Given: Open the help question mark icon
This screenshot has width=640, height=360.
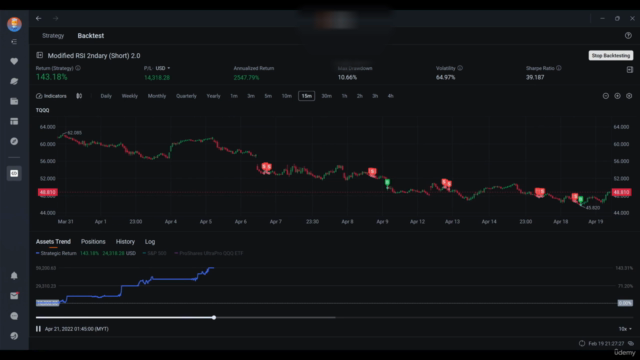Looking at the screenshot, I should [628, 36].
